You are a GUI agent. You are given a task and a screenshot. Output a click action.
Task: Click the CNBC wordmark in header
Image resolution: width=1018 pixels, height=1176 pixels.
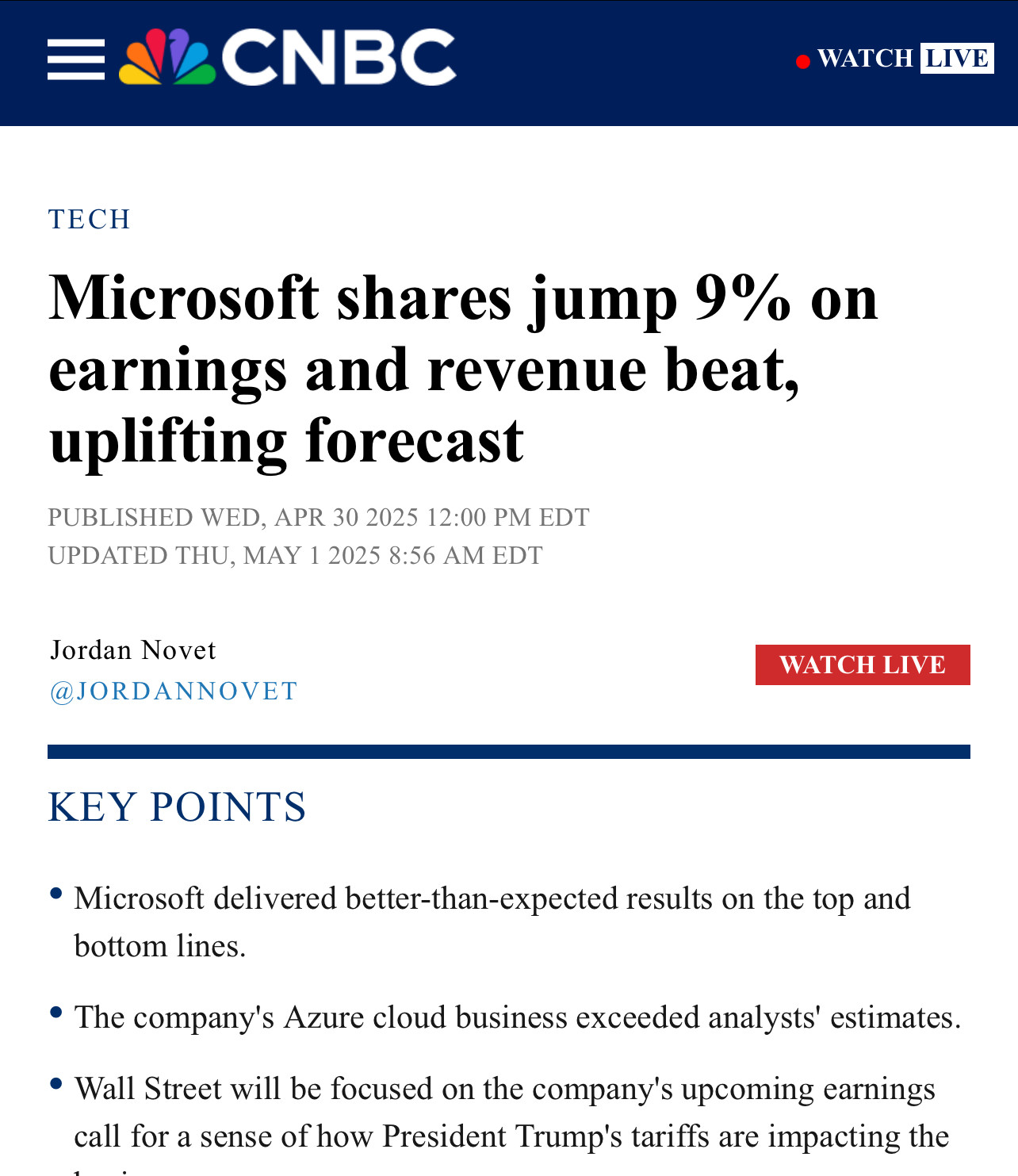pyautogui.click(x=339, y=56)
